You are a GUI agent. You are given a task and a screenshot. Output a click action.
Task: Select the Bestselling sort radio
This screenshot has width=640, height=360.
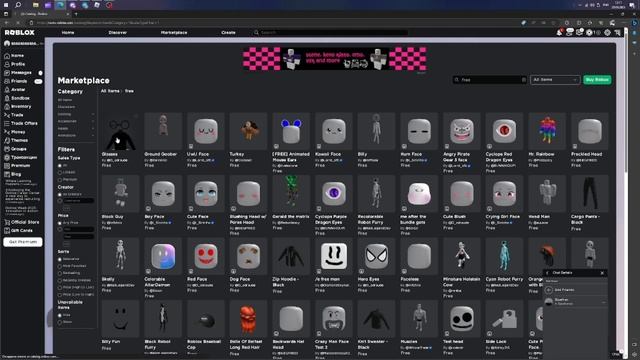(60, 273)
